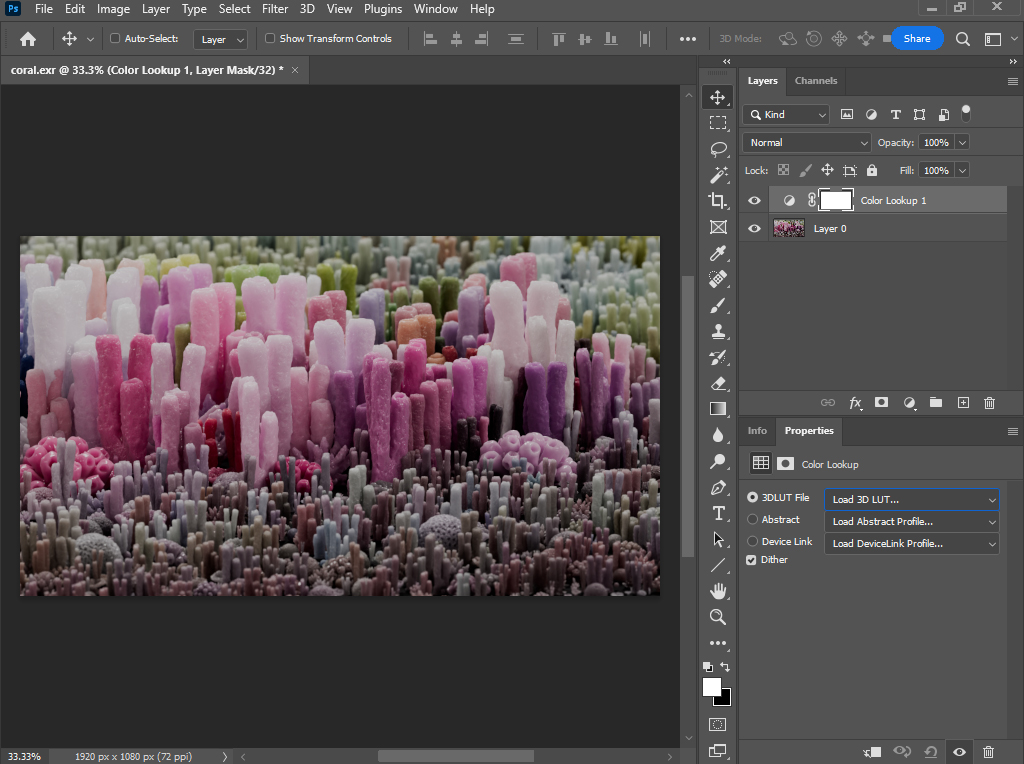Enable the Auto-Select checkbox
1024x764 pixels.
coord(115,39)
